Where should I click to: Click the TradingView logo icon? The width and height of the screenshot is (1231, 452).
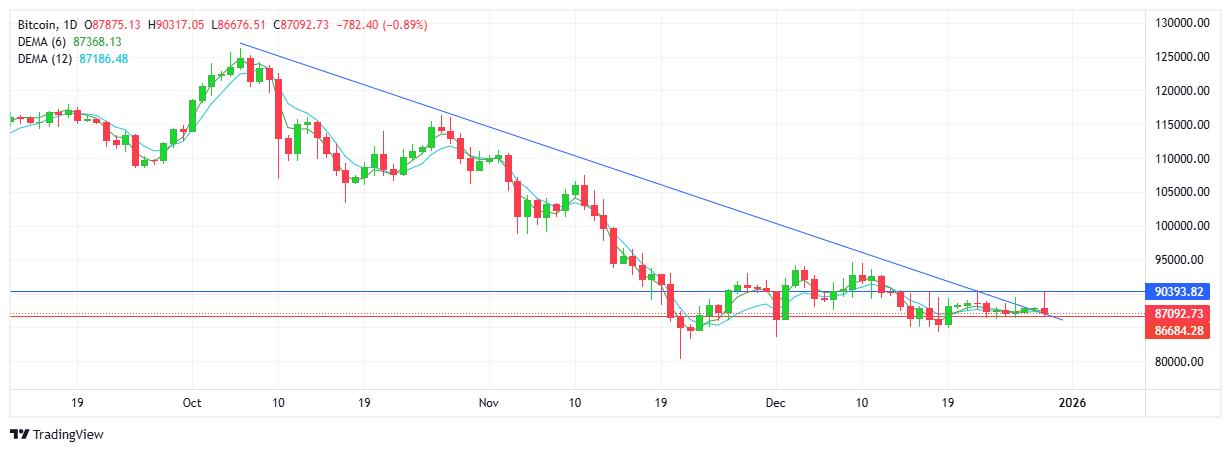point(19,434)
